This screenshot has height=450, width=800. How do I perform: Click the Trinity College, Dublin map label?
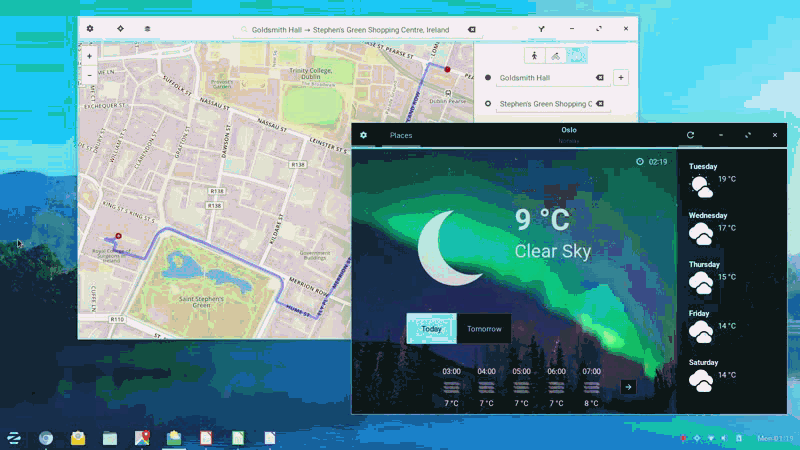click(311, 73)
